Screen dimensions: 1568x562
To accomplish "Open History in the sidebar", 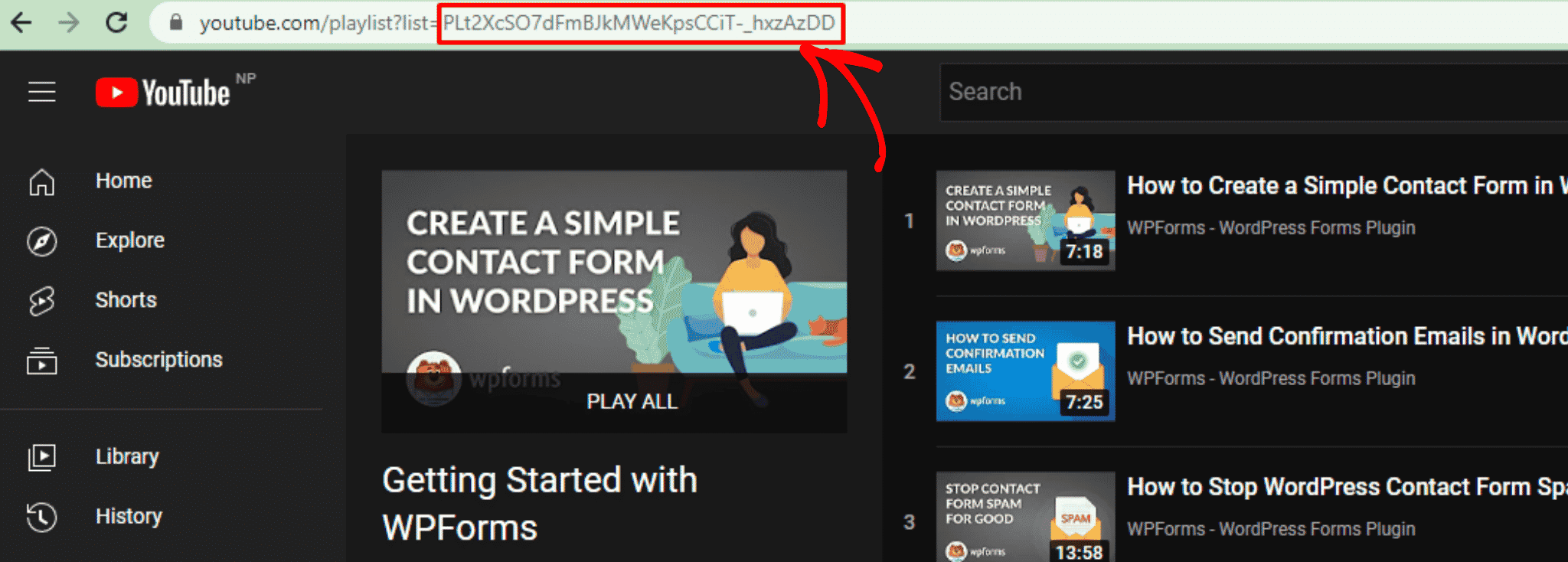I will pos(129,516).
